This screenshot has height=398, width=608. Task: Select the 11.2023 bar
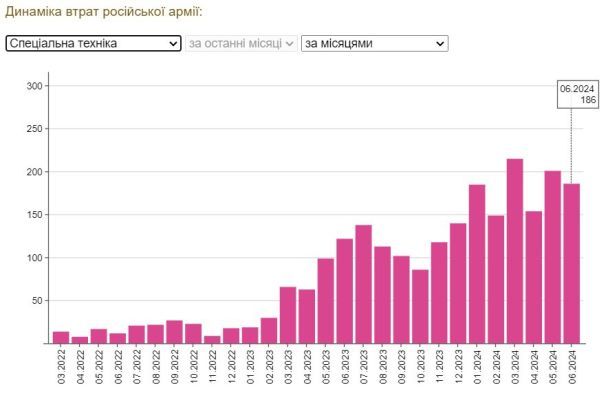[x=439, y=293]
